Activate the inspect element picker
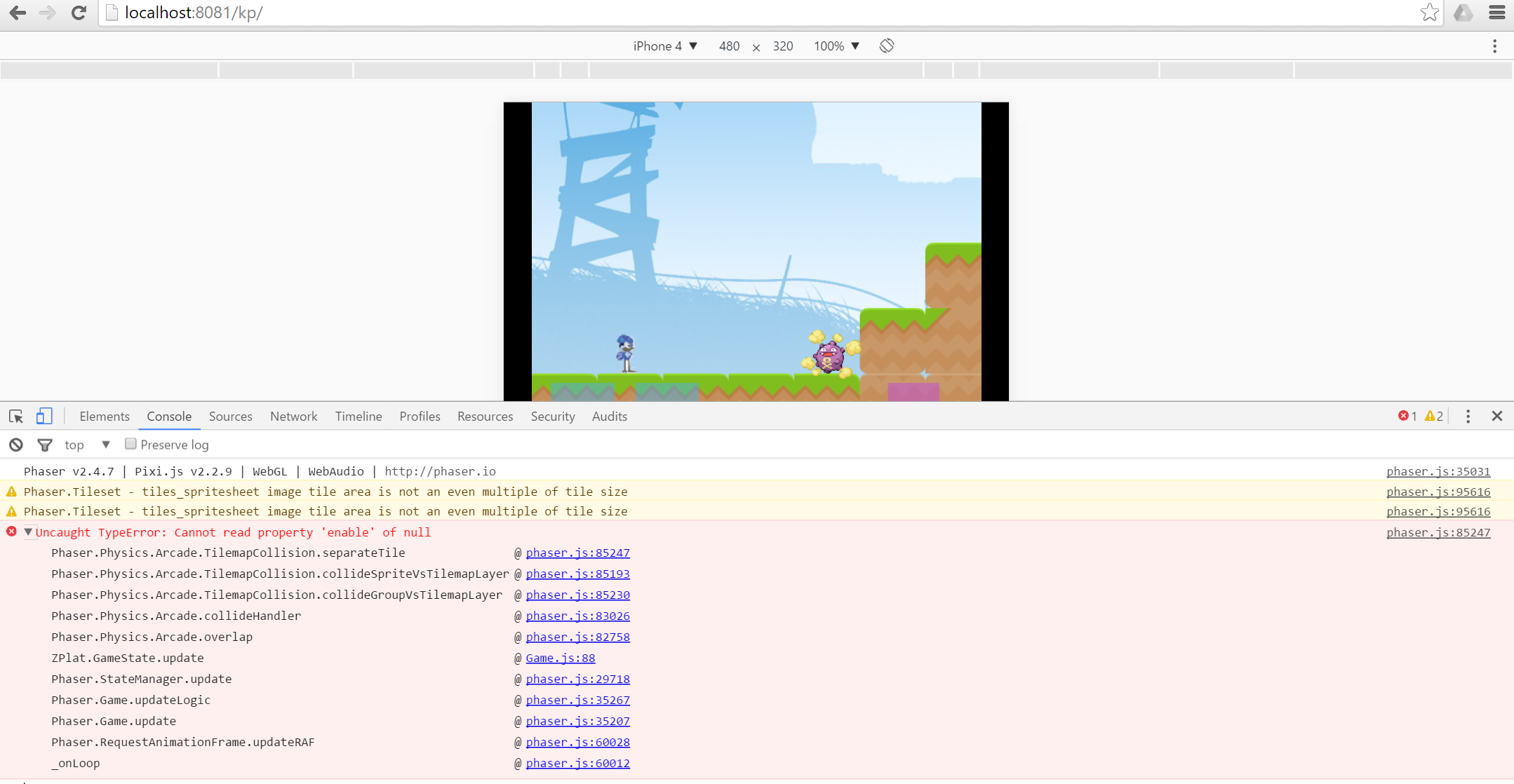The height and width of the screenshot is (784, 1514). pos(16,417)
